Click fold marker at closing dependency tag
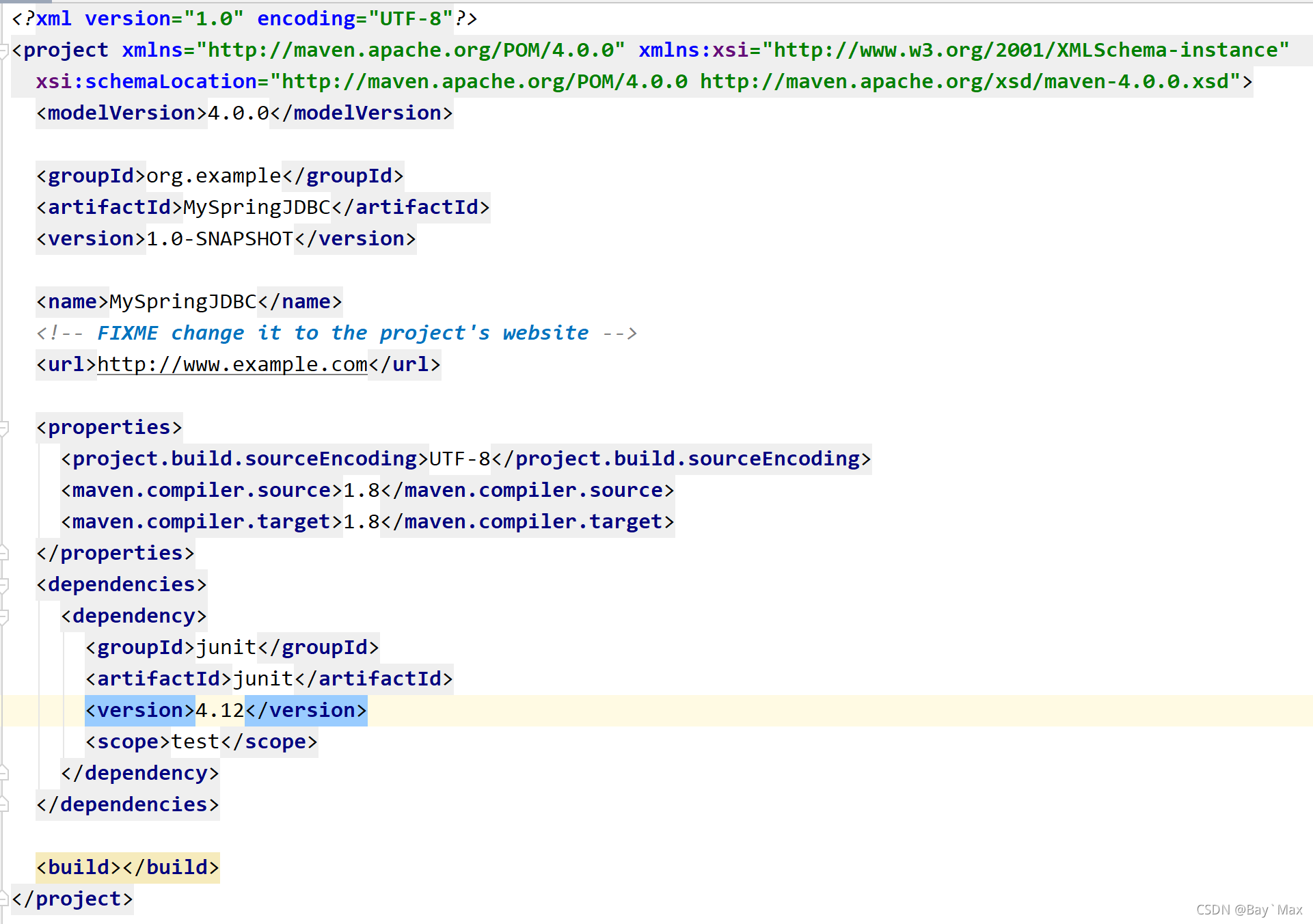This screenshot has width=1313, height=924. (x=3, y=773)
